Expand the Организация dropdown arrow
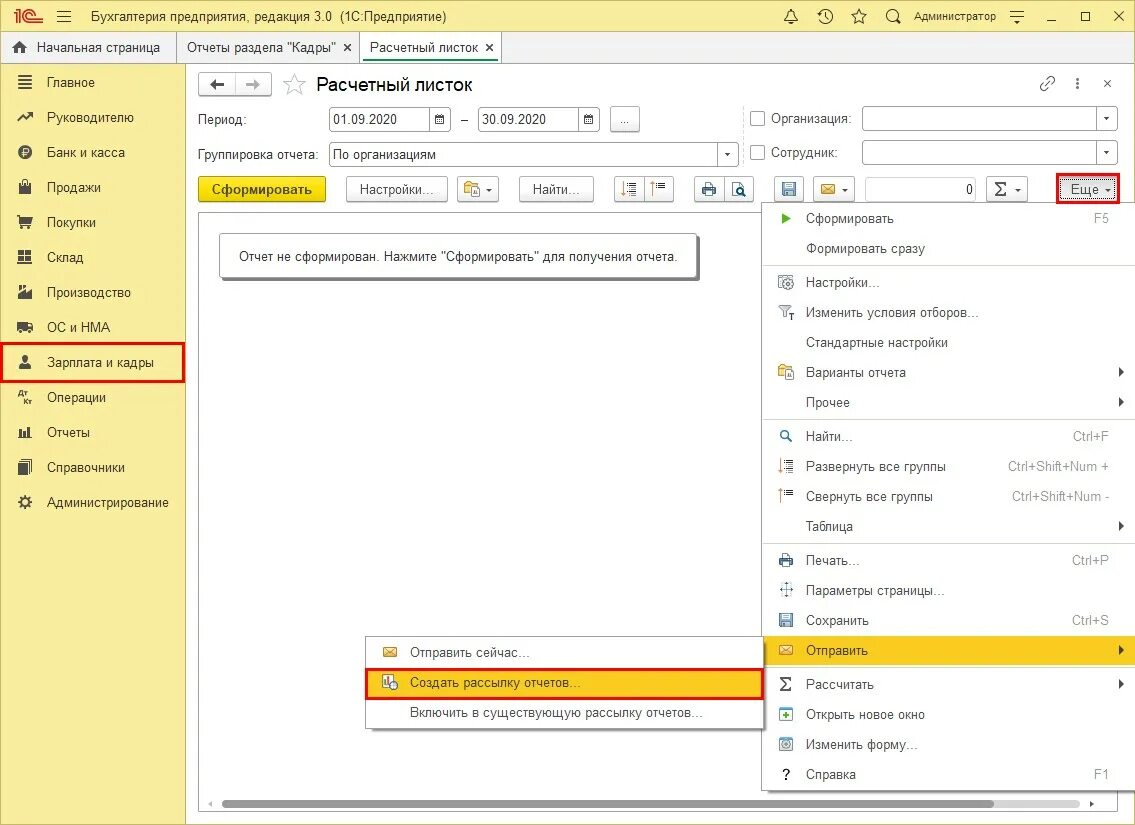1135x825 pixels. (x=1107, y=118)
